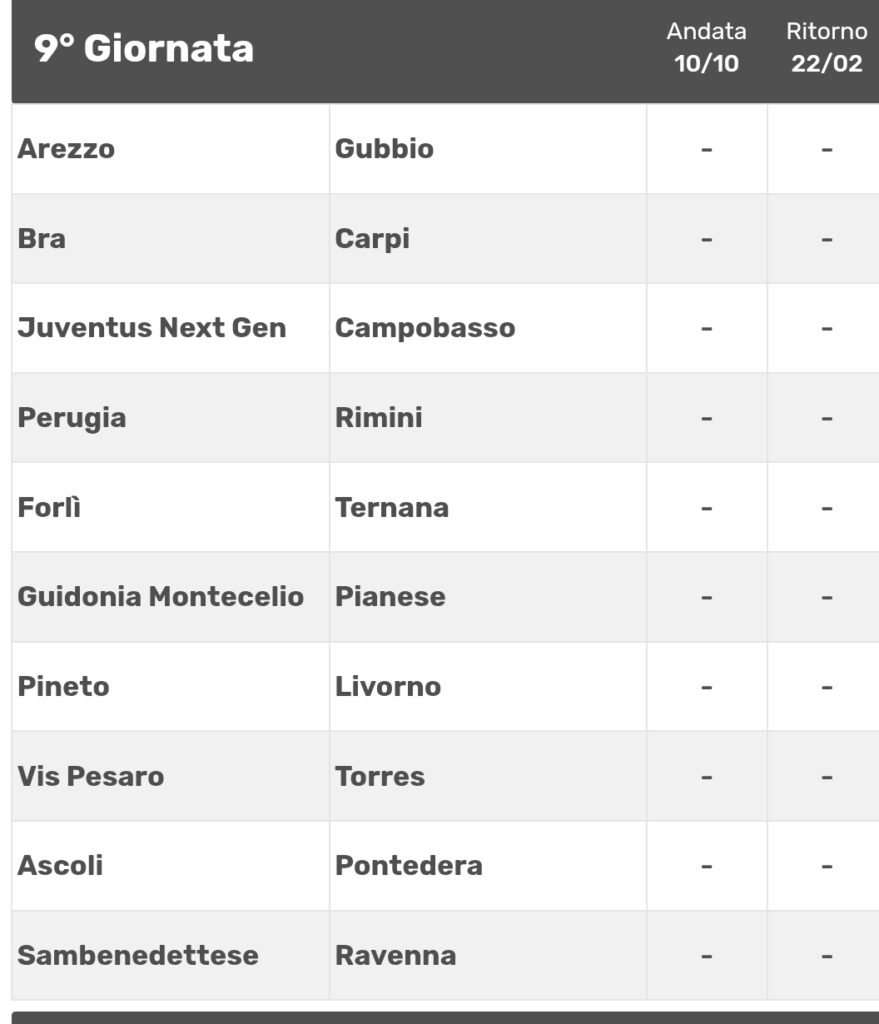The width and height of the screenshot is (879, 1024).
Task: Click the Ternana team name
Action: pyautogui.click(x=392, y=507)
